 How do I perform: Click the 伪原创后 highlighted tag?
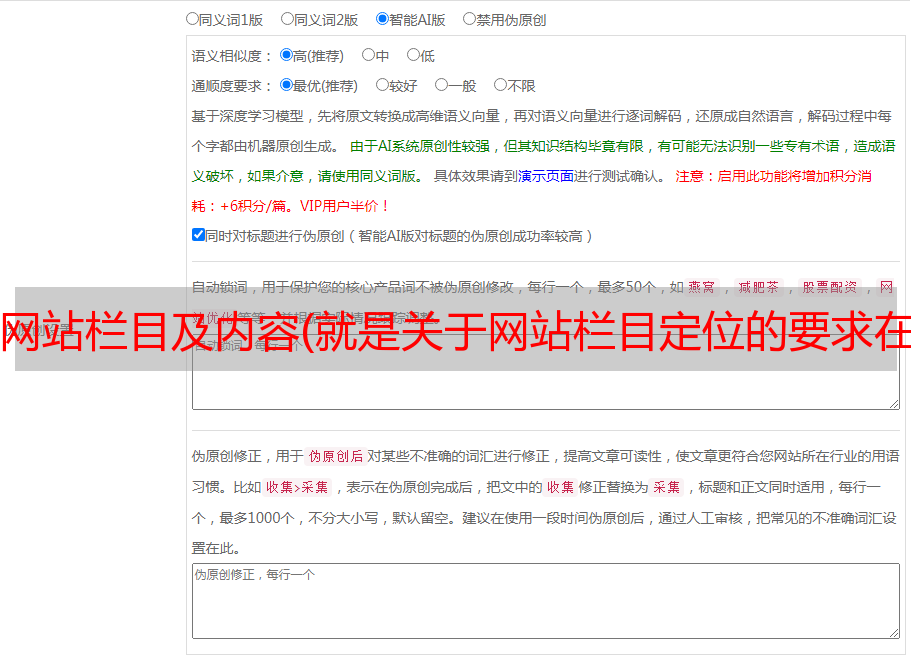point(336,456)
